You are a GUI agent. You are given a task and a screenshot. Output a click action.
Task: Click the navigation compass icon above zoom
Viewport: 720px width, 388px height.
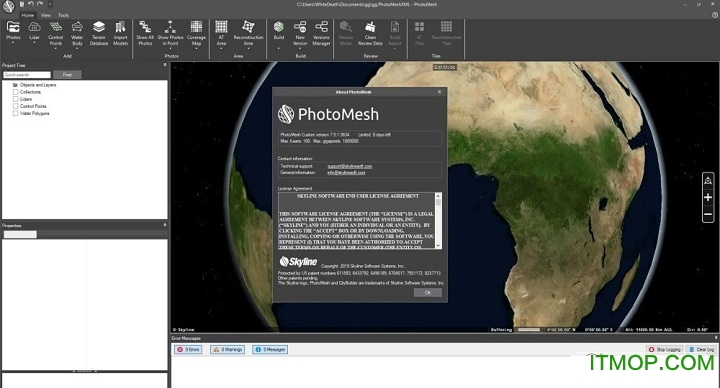click(708, 180)
